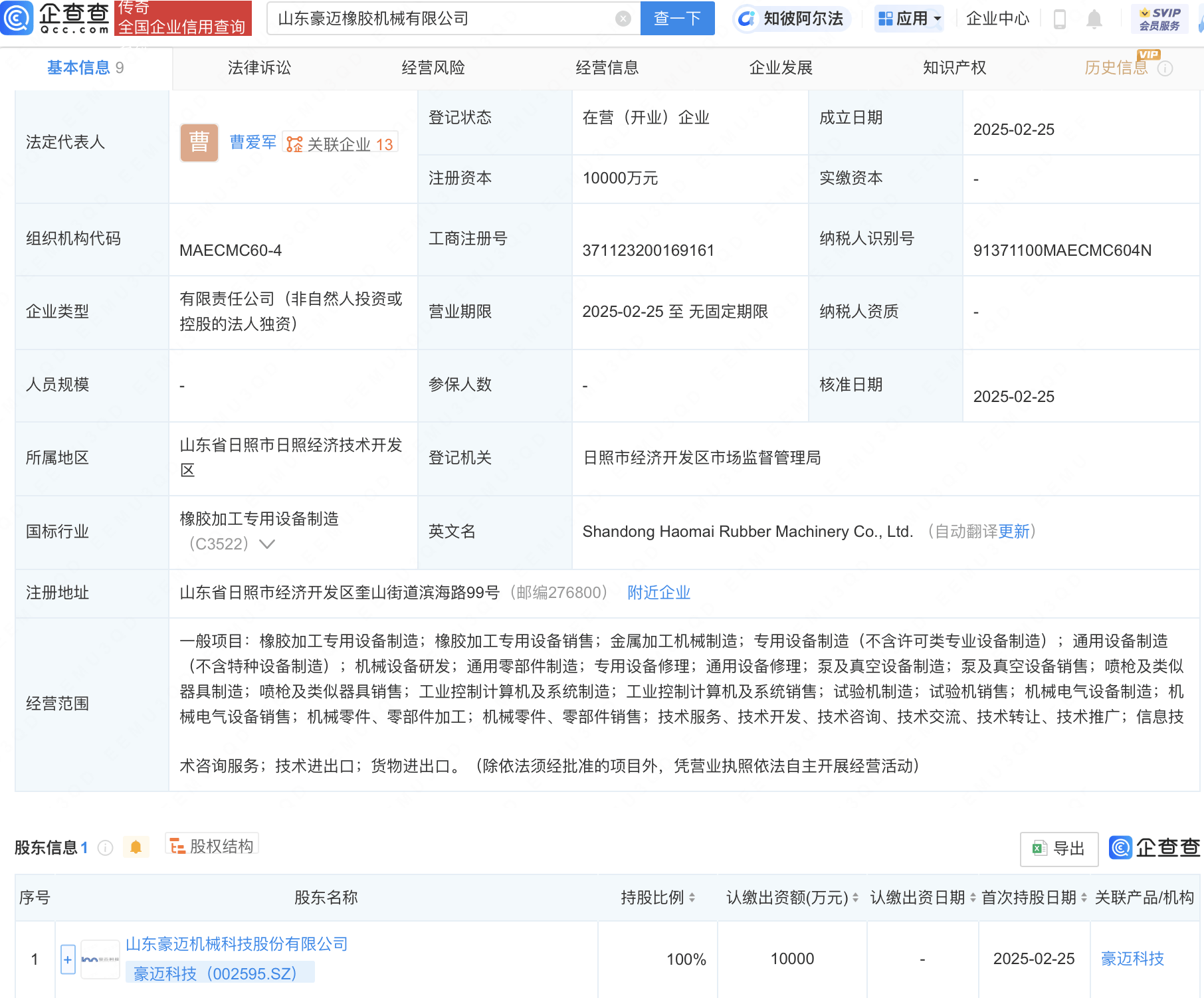Expand 国标行业 C3522 chevron
The image size is (1204, 998).
click(266, 544)
